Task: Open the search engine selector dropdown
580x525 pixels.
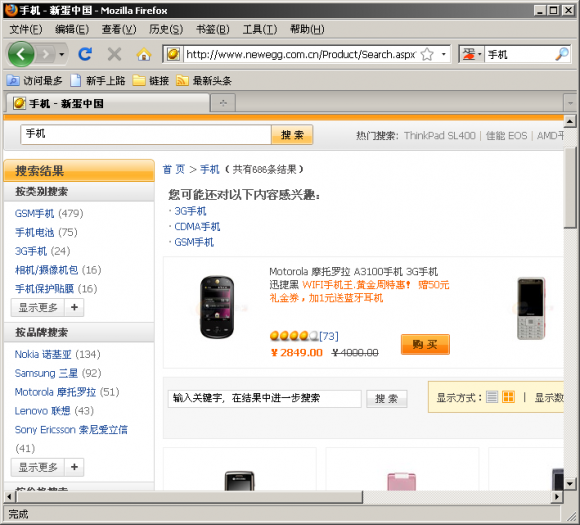Action: [472, 54]
